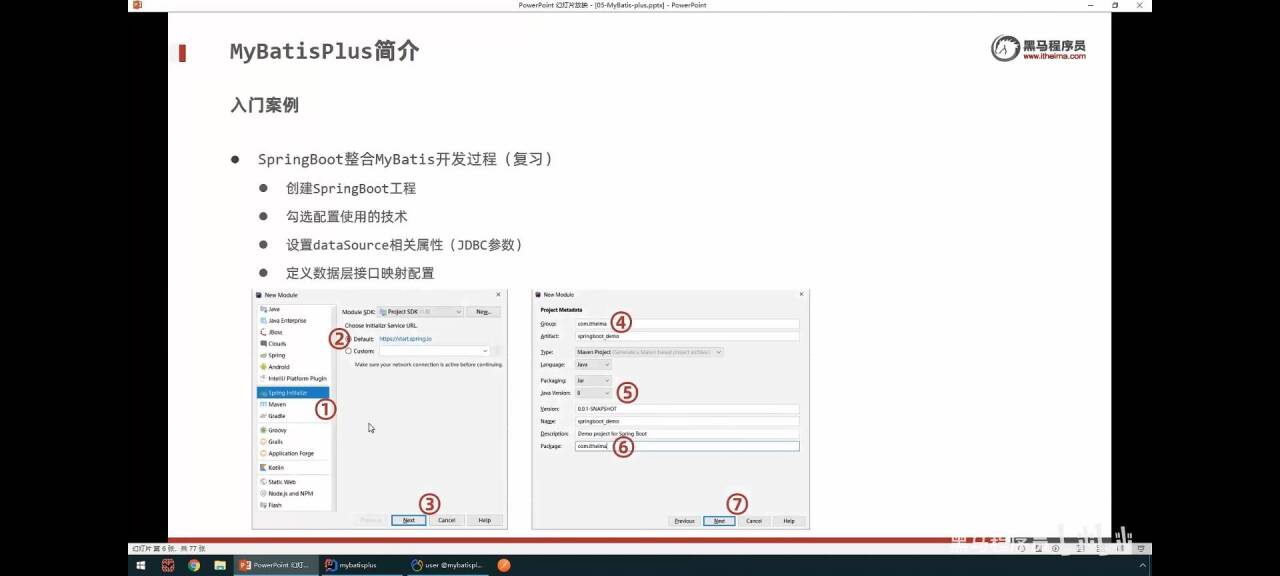Switch to user @mybatispl taskbar window
Viewport: 1280px width, 576px height.
pos(447,565)
